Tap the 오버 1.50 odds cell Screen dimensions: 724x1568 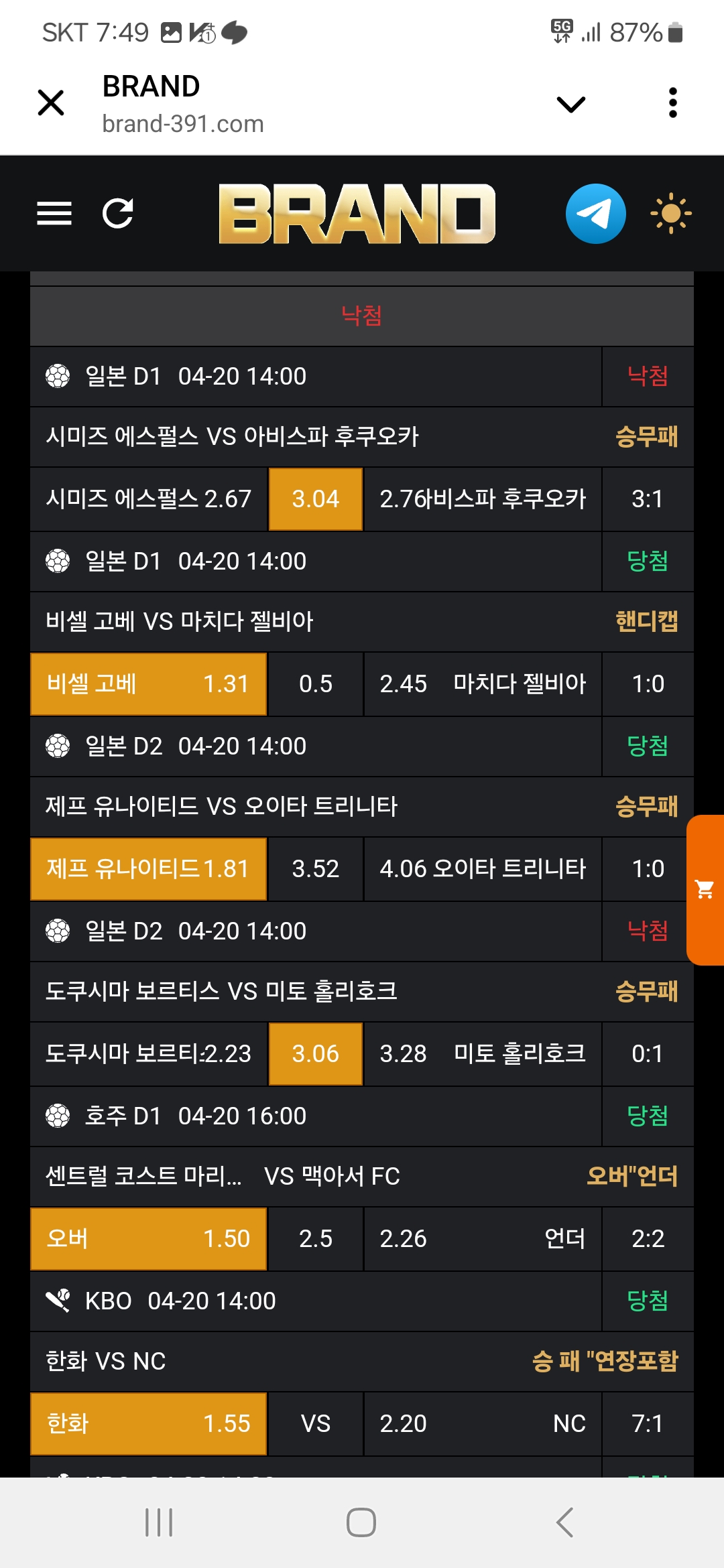click(148, 1239)
